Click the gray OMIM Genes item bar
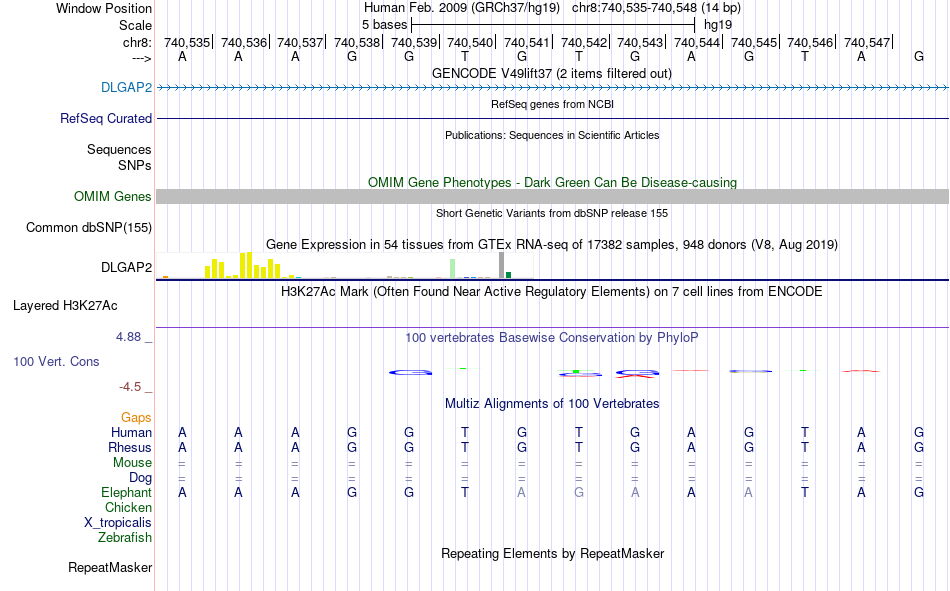 pos(553,196)
